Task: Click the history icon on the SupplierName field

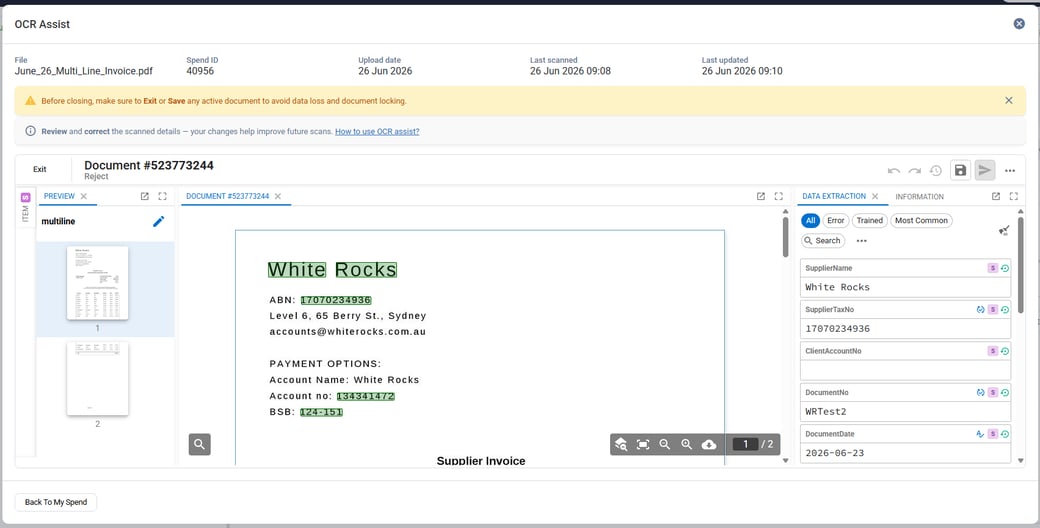Action: tap(1005, 269)
